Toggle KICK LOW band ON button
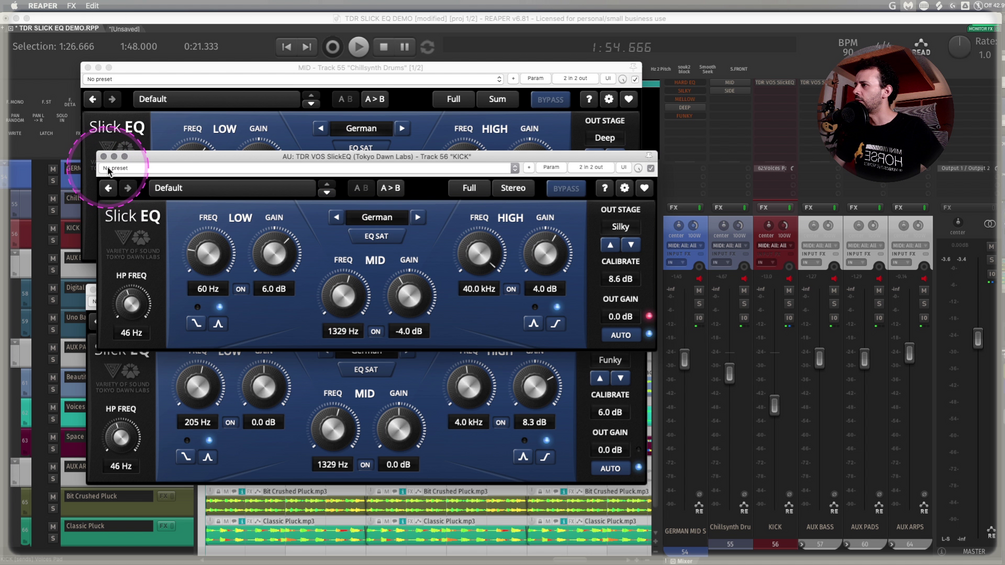Viewport: 1005px width, 565px height. click(240, 289)
